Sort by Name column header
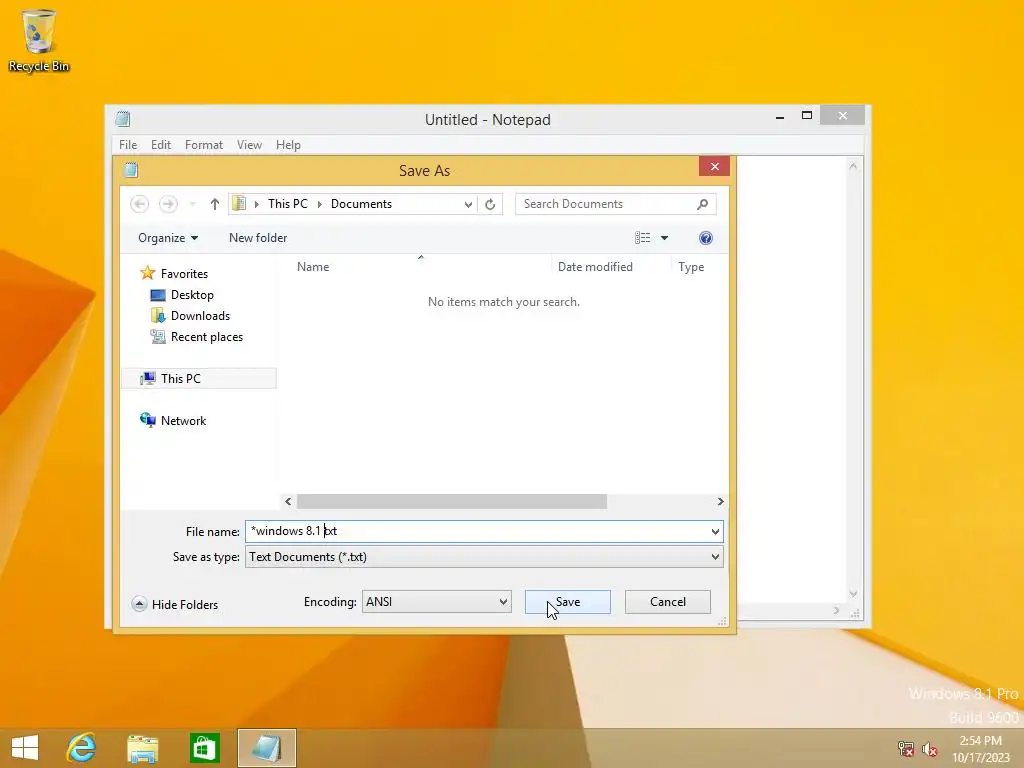Screen dimensions: 1024x768 click(313, 266)
